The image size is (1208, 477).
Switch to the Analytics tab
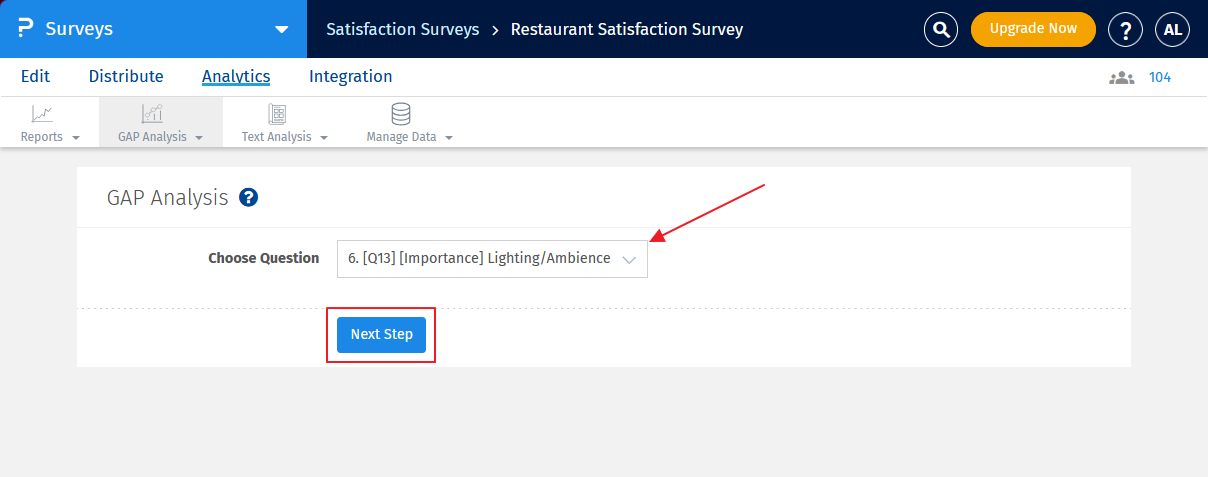pyautogui.click(x=236, y=76)
